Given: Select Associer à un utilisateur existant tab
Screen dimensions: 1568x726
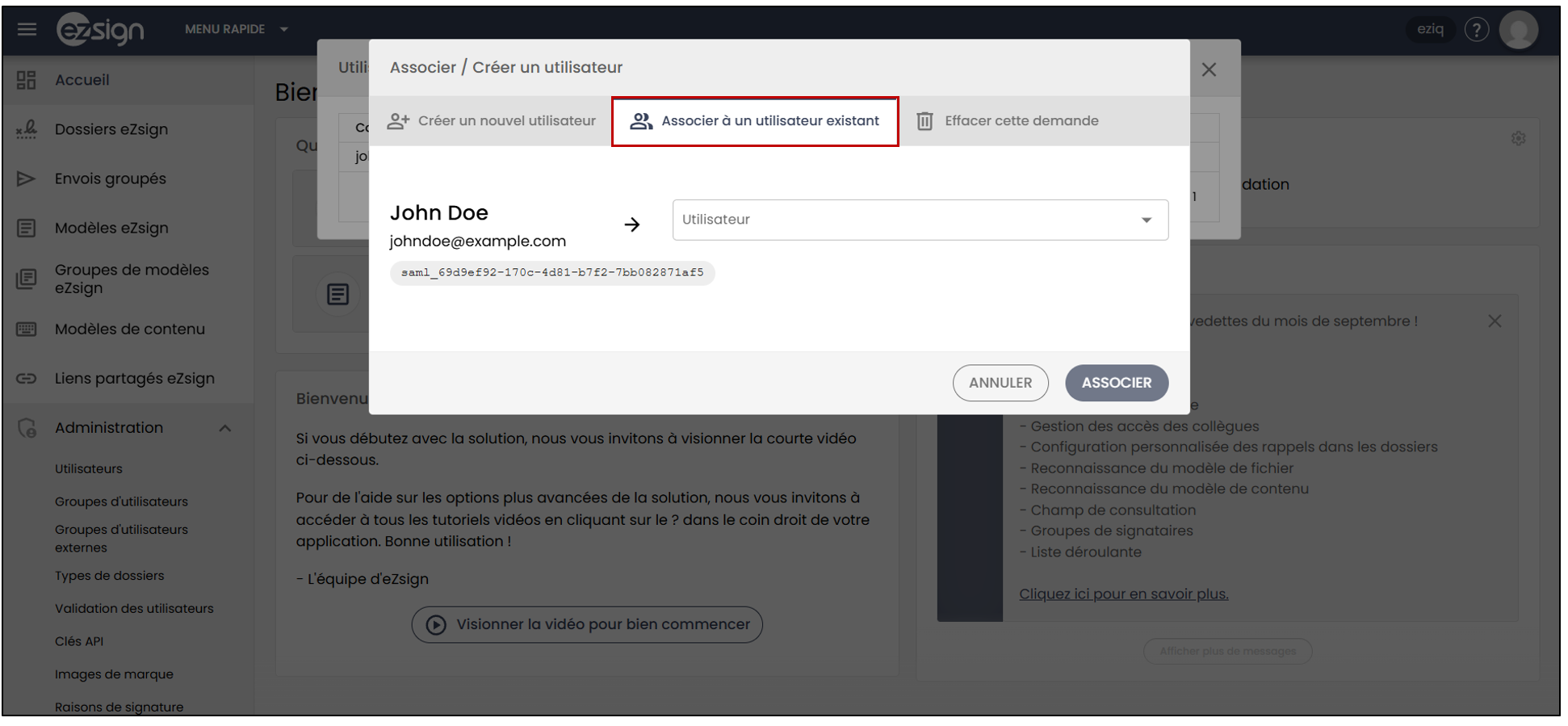Looking at the screenshot, I should [x=755, y=121].
